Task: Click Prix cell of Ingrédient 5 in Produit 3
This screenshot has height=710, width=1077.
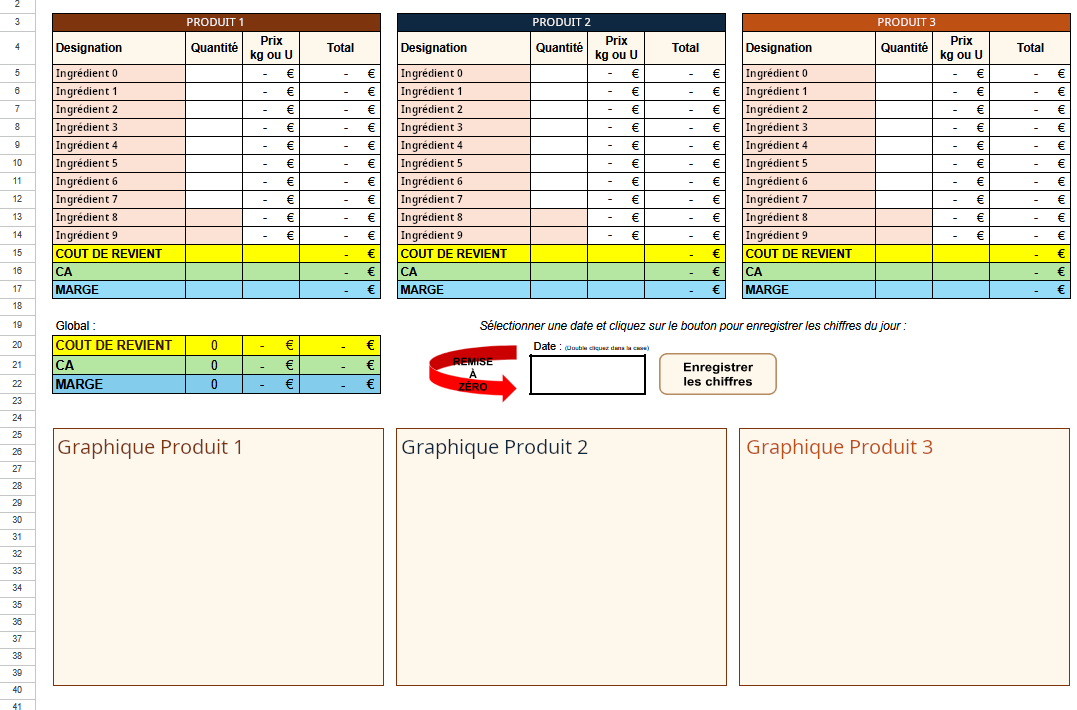Action: pyautogui.click(x=960, y=163)
